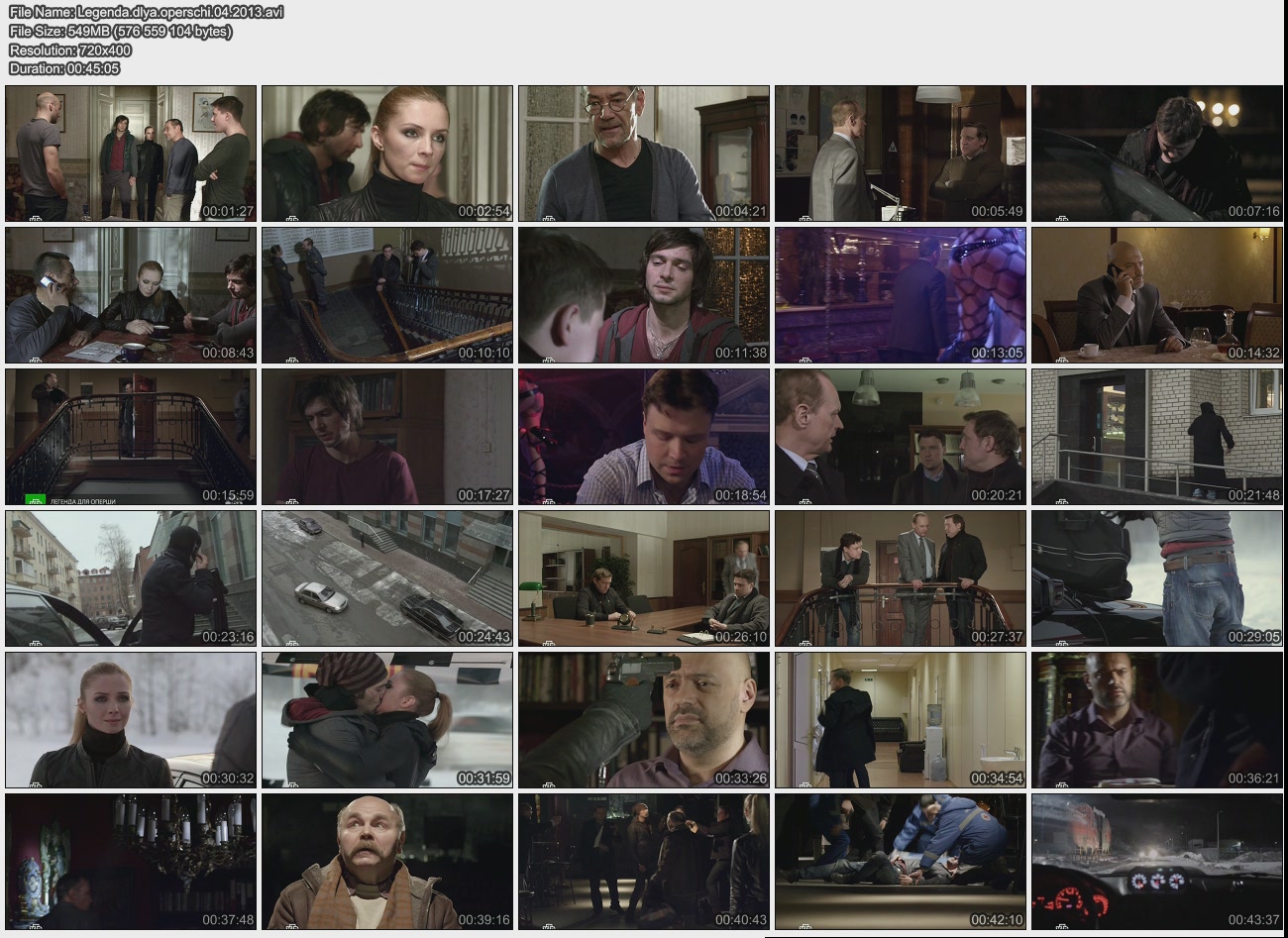The width and height of the screenshot is (1288, 938).
Task: Click the chandelier frame at 00:37:48
Action: (131, 862)
